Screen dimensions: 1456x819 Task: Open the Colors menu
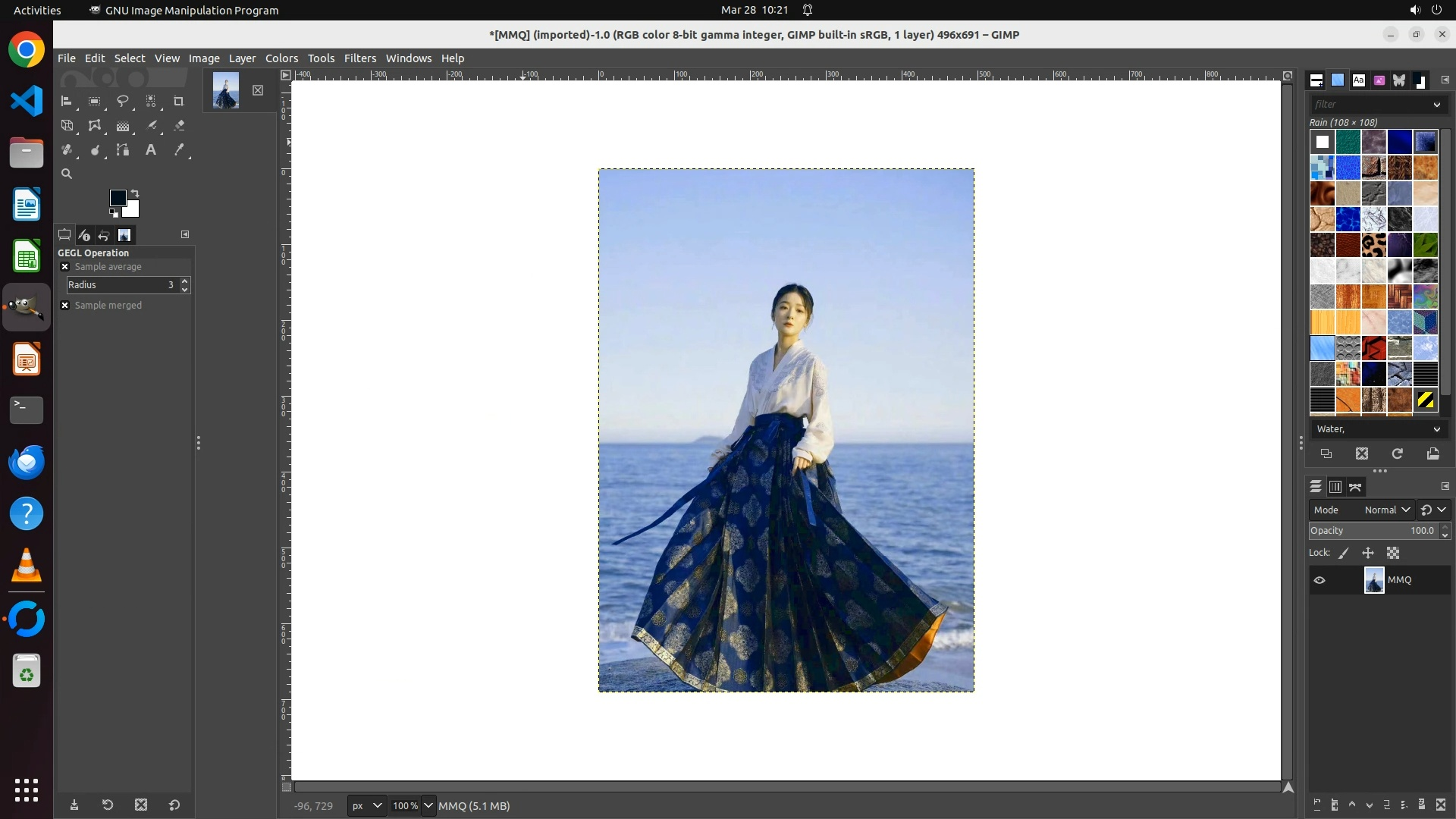pos(281,58)
